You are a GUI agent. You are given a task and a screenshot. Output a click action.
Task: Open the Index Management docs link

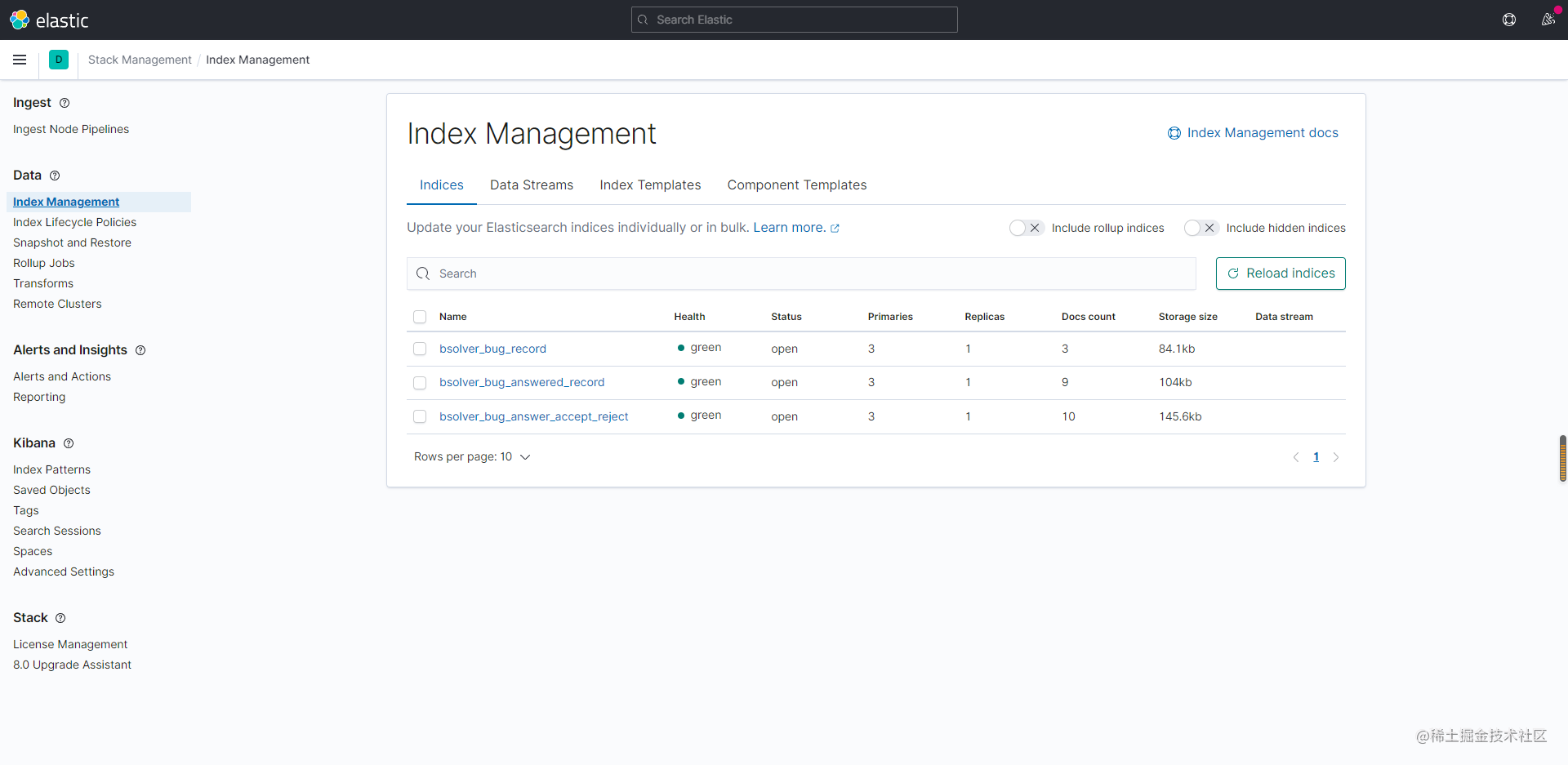tap(1263, 133)
